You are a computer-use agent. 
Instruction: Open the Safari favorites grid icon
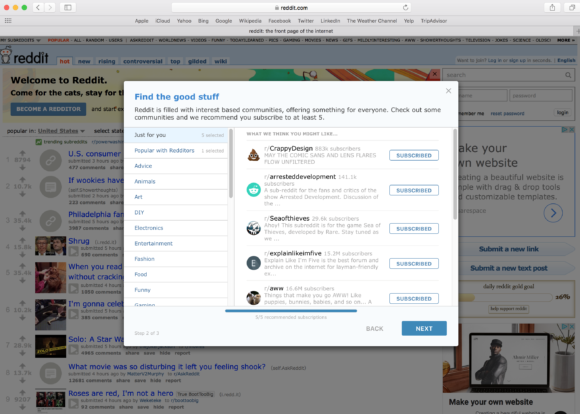(x=8, y=21)
